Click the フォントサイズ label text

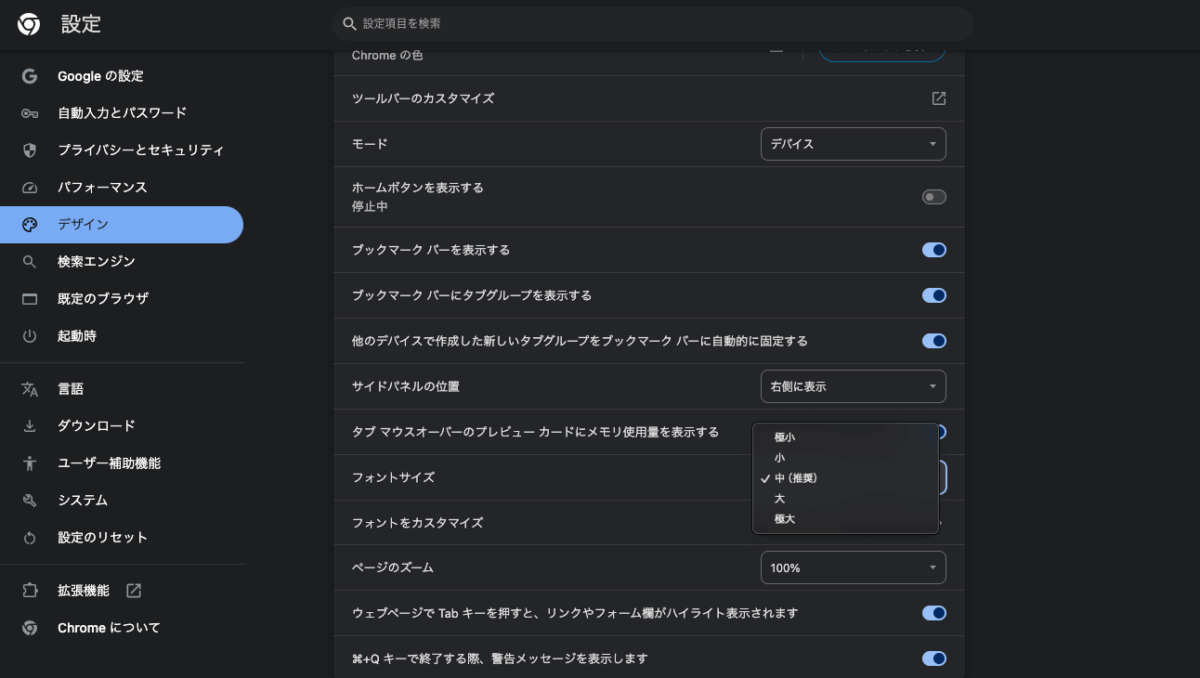pyautogui.click(x=393, y=478)
